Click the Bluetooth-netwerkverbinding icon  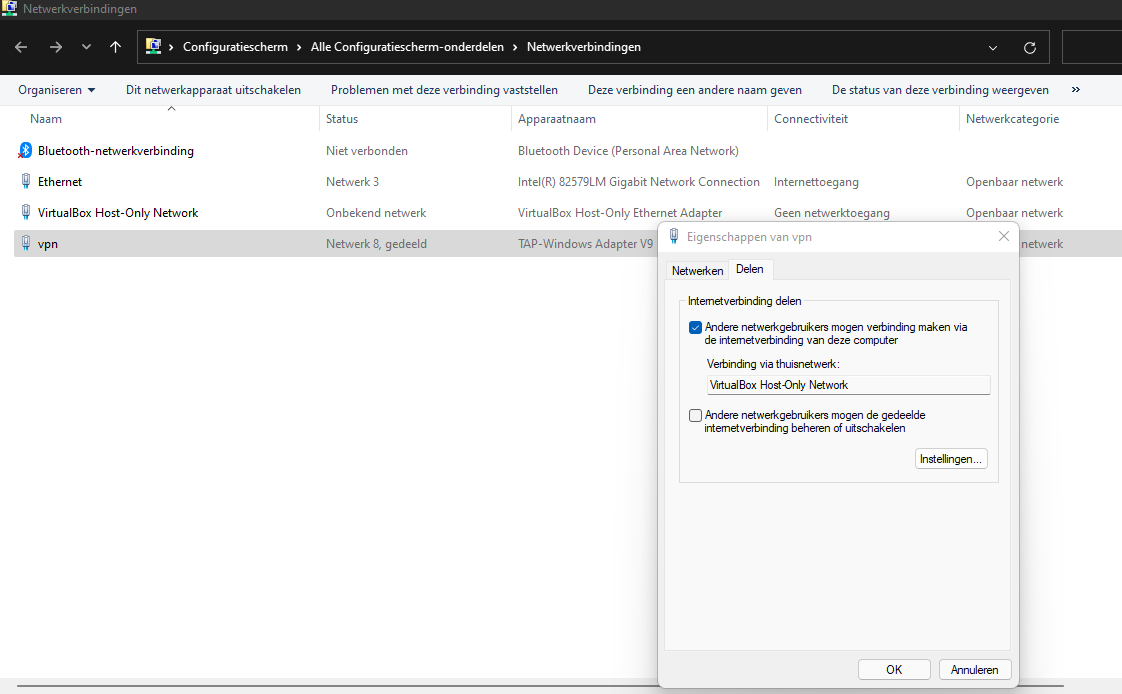[x=25, y=150]
